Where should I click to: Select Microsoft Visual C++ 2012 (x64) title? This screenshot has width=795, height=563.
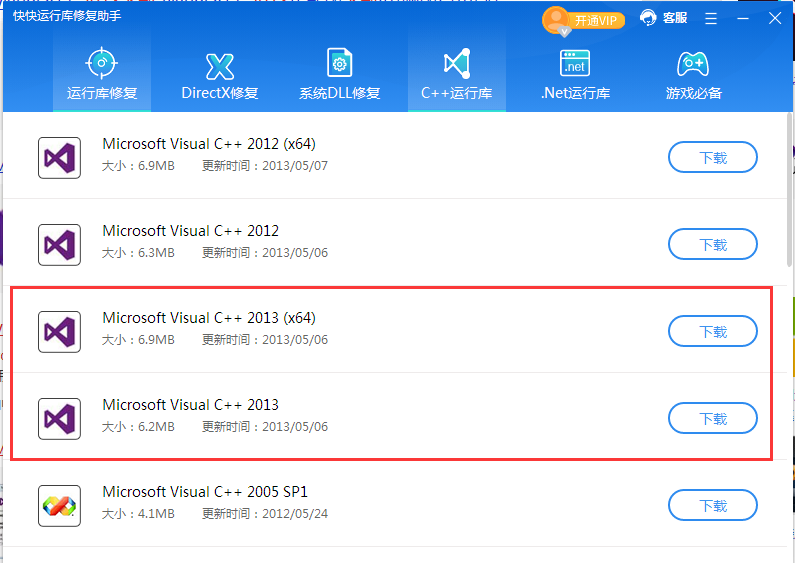click(x=209, y=144)
